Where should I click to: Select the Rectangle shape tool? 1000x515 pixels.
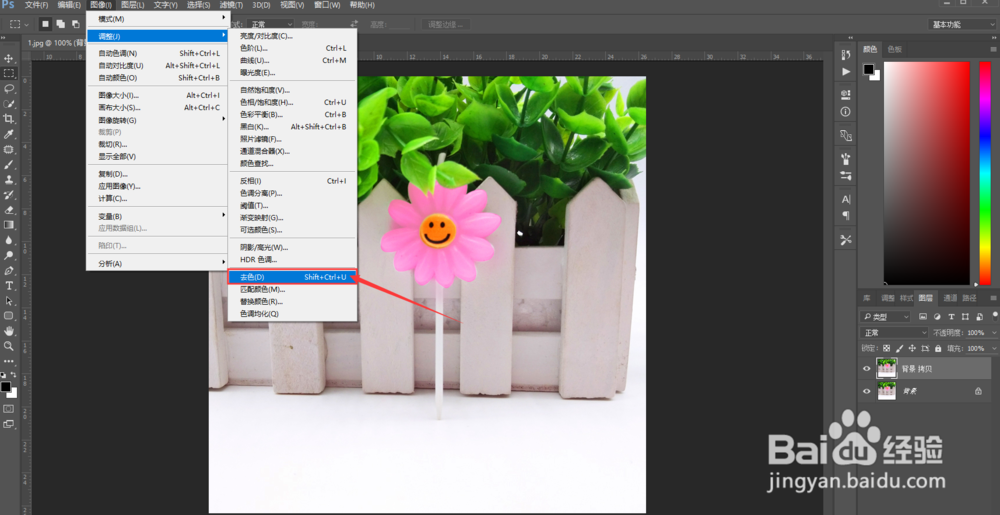[9, 316]
